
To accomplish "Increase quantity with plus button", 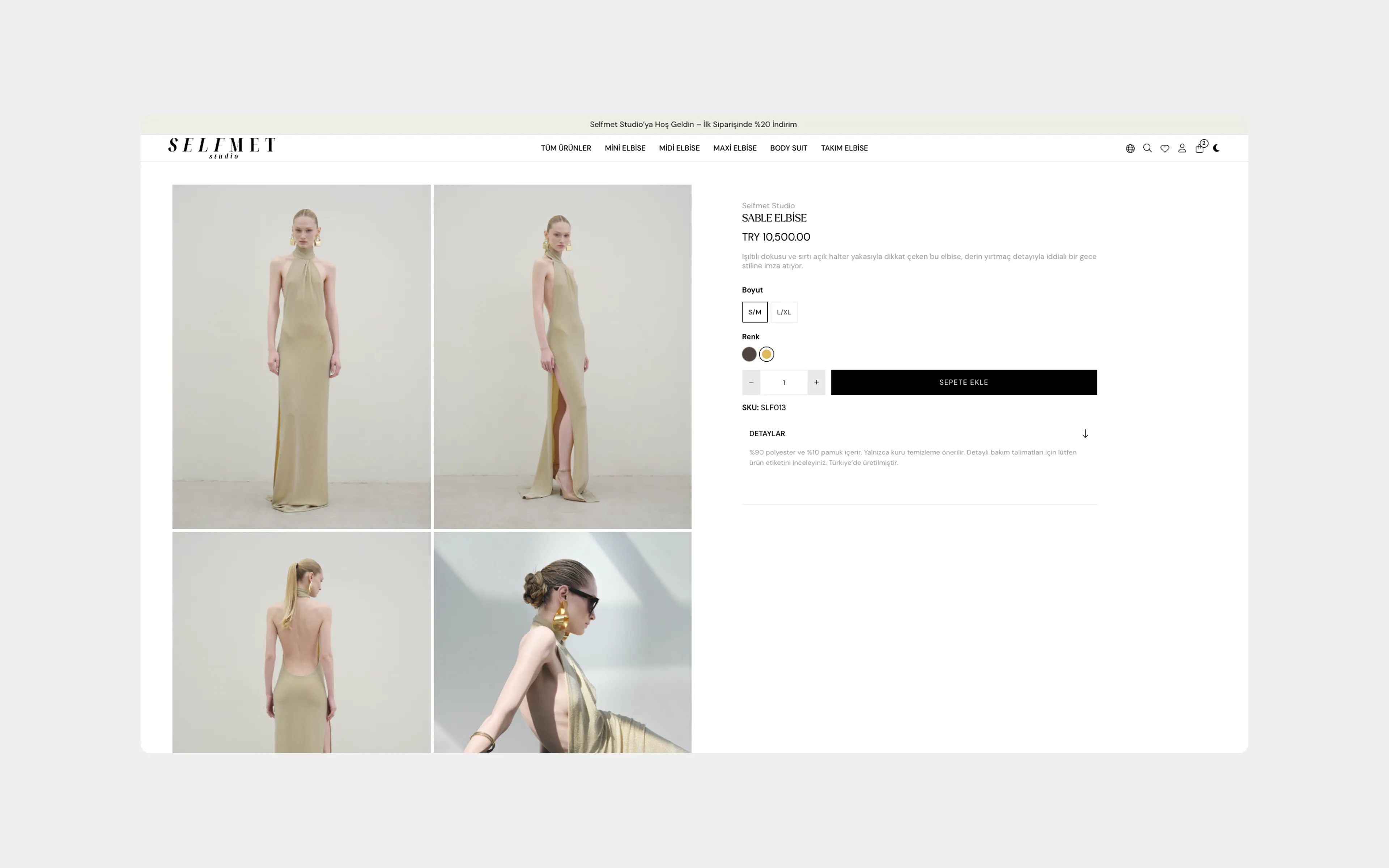I will click(x=816, y=382).
